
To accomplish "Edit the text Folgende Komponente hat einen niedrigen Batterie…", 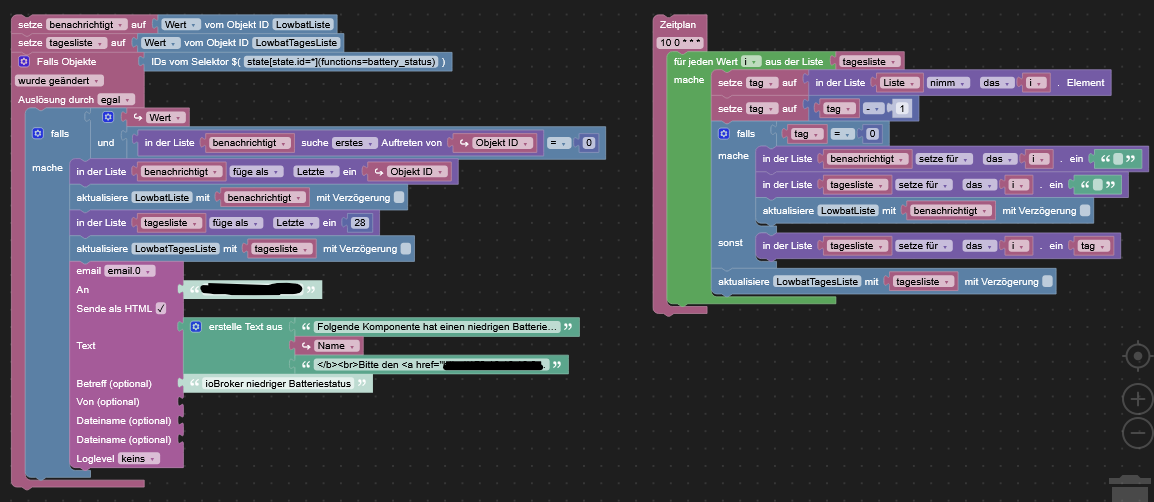I will (436, 327).
